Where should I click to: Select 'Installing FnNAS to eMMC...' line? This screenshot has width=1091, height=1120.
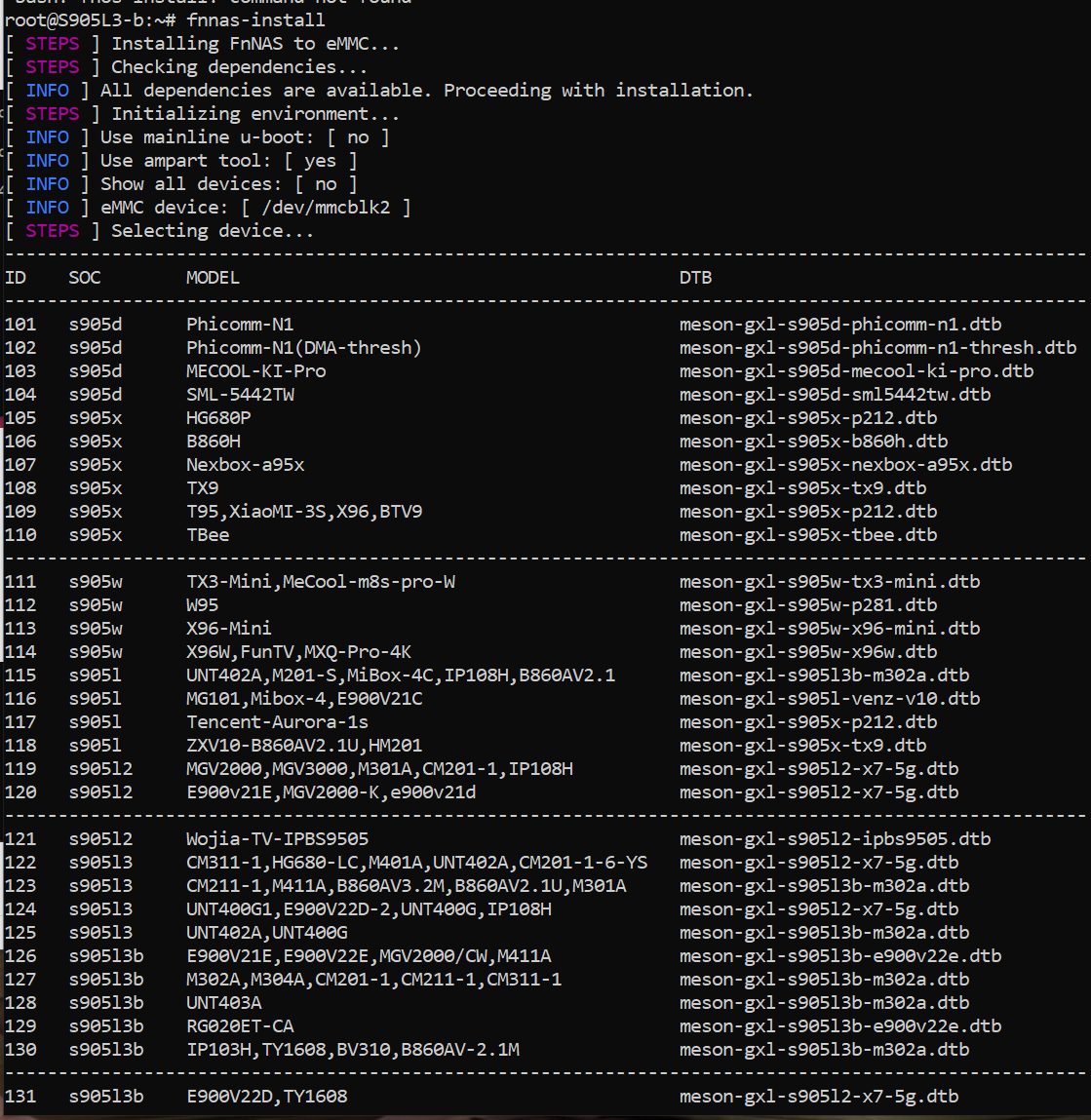pyautogui.click(x=202, y=44)
